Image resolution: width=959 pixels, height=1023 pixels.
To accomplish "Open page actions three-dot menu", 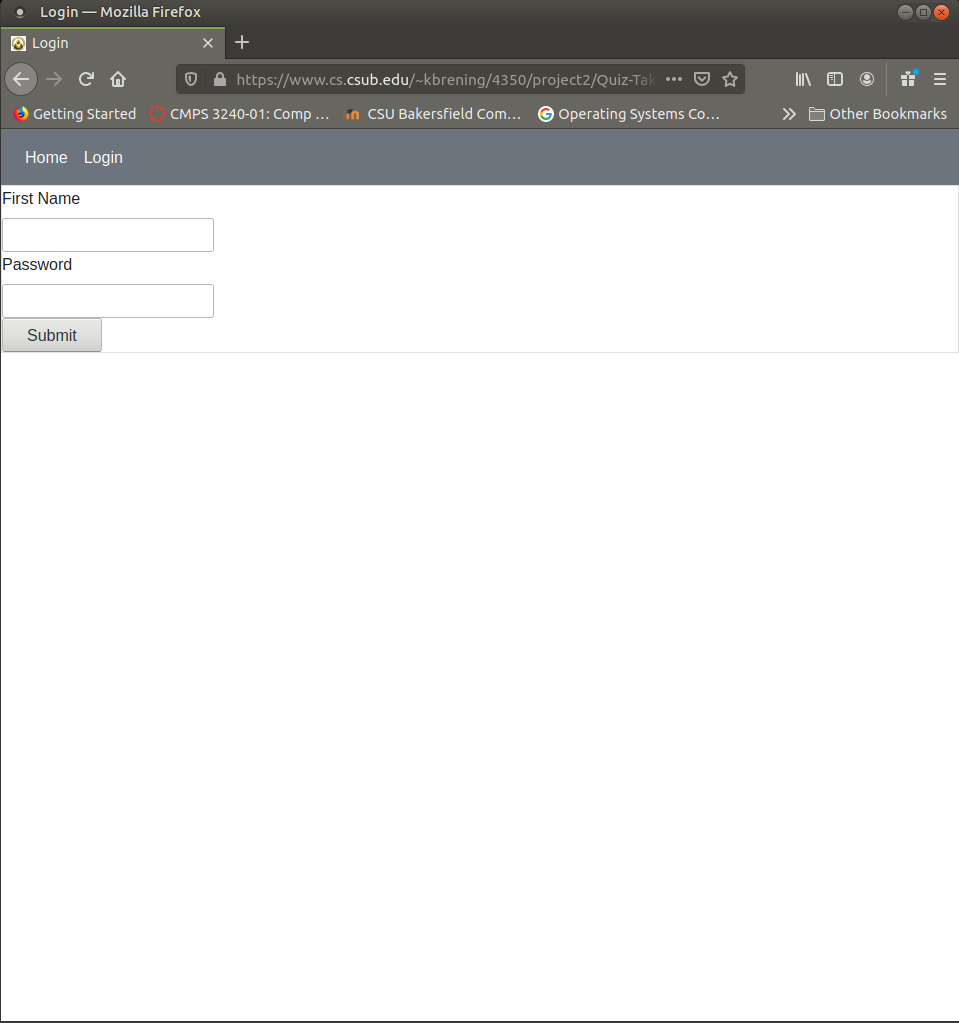I will (x=674, y=80).
